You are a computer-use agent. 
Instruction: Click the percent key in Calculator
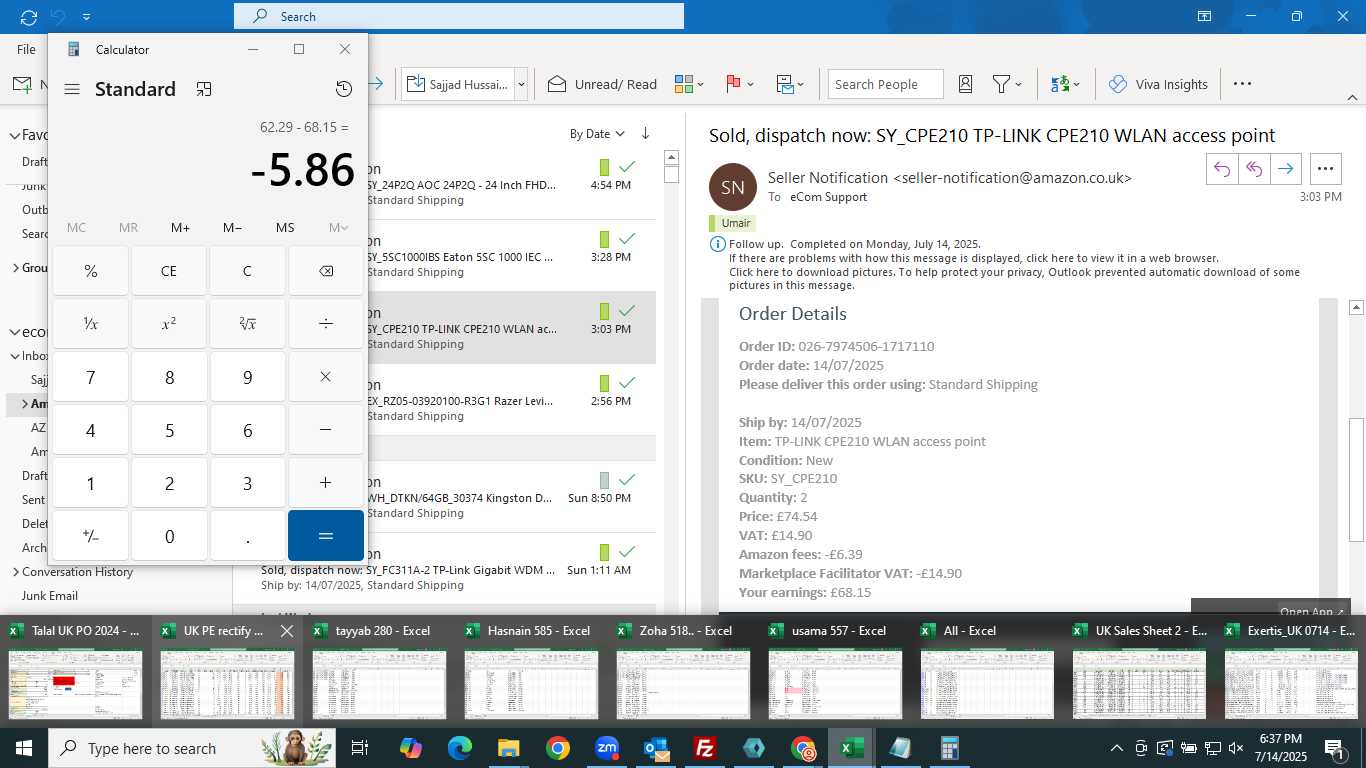coord(91,271)
